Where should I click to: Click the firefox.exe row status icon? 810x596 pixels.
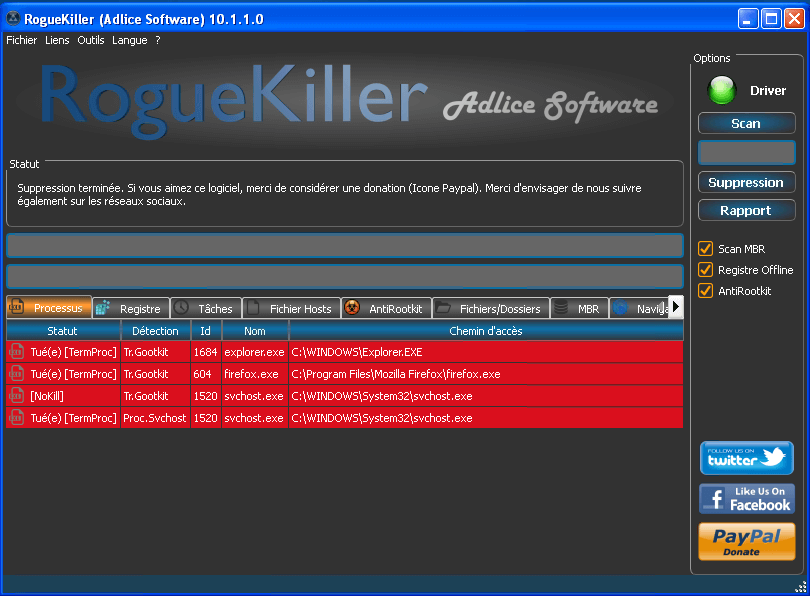16,374
